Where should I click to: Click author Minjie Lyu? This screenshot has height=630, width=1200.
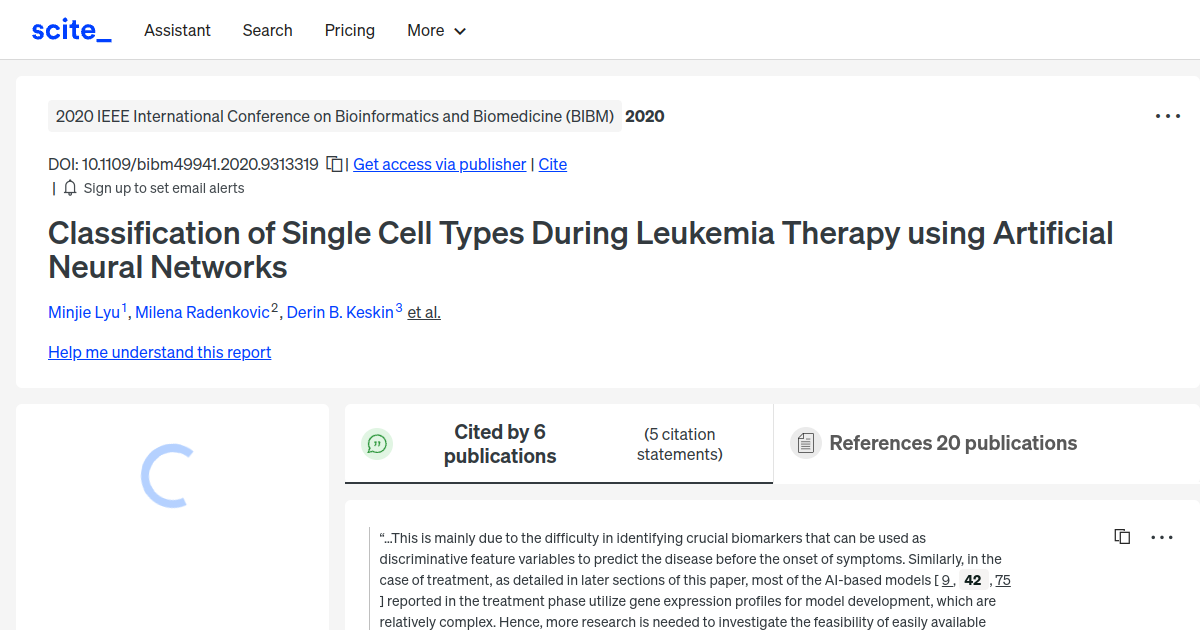pyautogui.click(x=84, y=312)
